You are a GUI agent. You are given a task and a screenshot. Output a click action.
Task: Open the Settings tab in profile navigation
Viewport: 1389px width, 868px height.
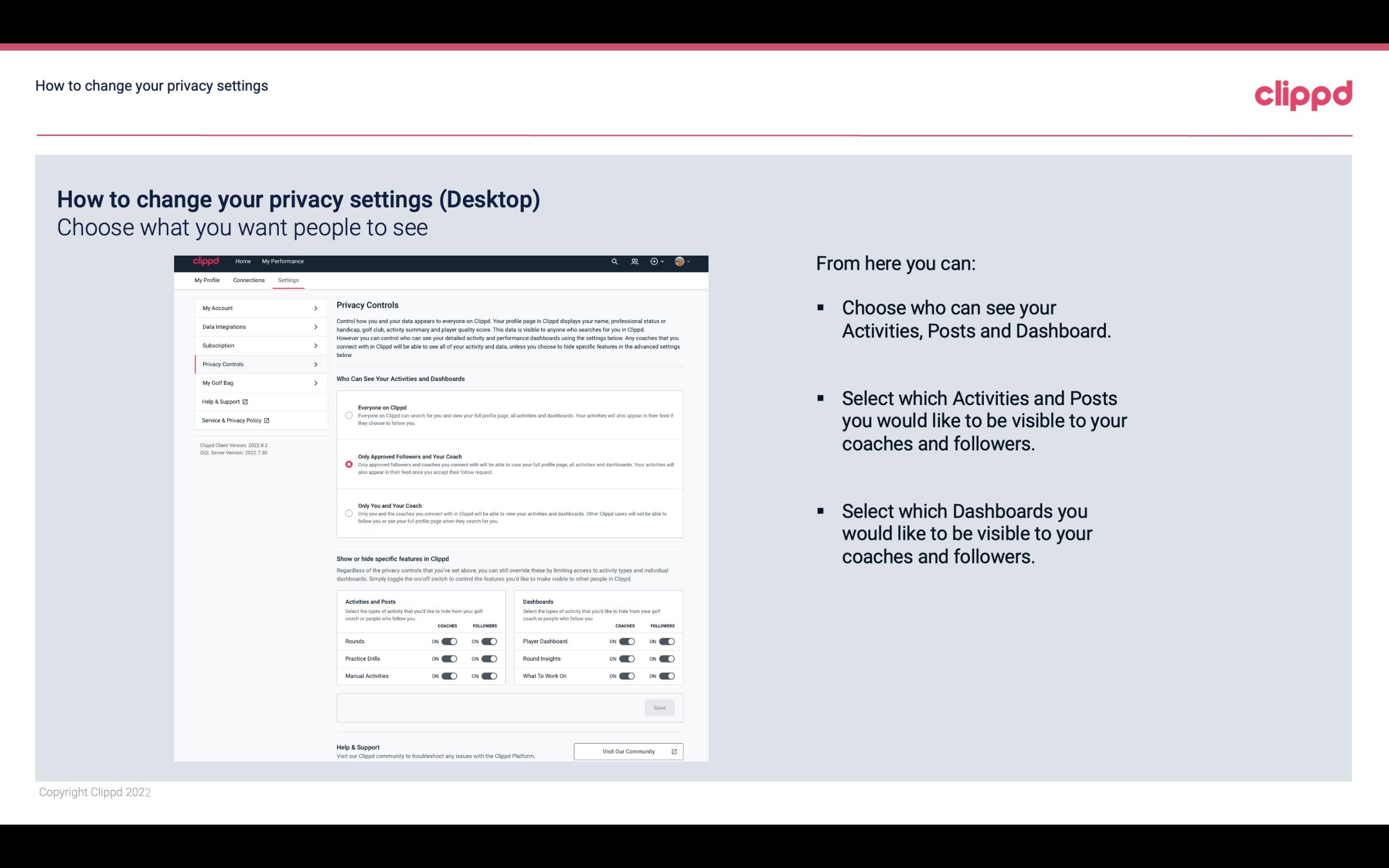click(x=287, y=280)
